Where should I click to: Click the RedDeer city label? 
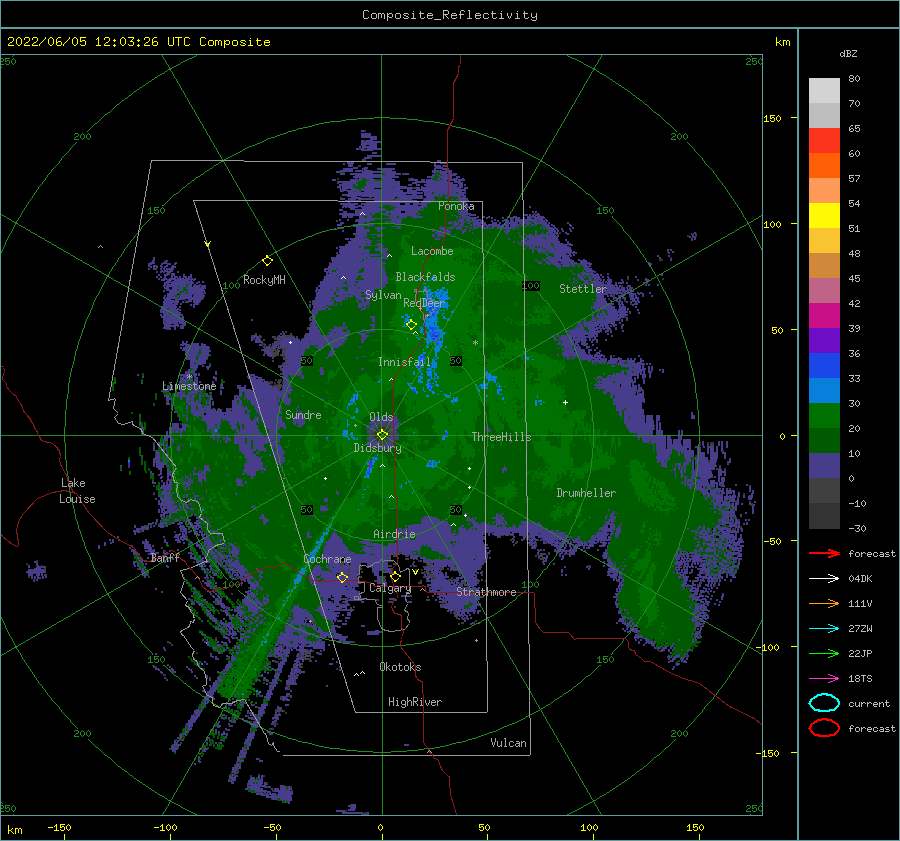click(x=424, y=303)
